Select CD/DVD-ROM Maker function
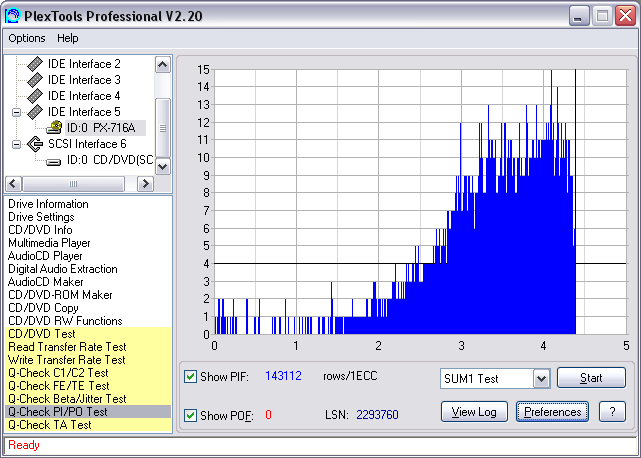641x458 pixels. click(60, 295)
